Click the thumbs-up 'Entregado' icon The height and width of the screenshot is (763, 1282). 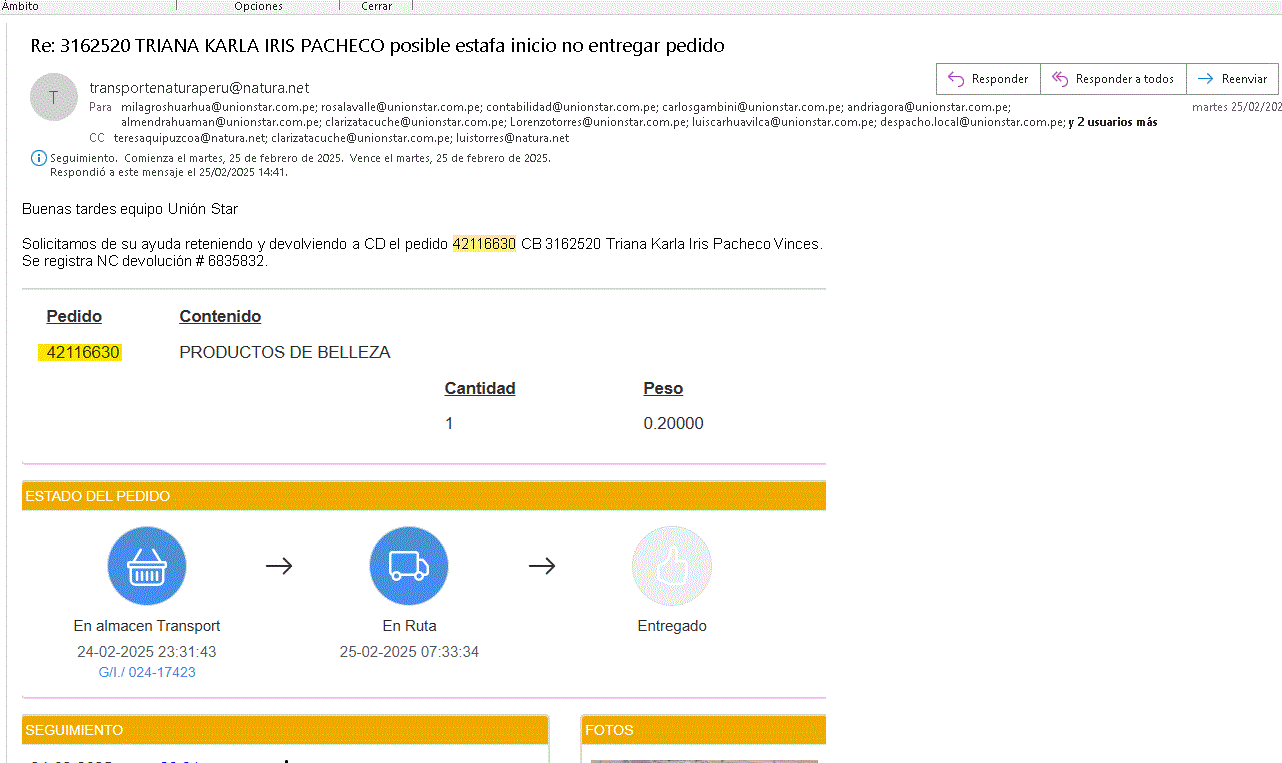coord(672,566)
